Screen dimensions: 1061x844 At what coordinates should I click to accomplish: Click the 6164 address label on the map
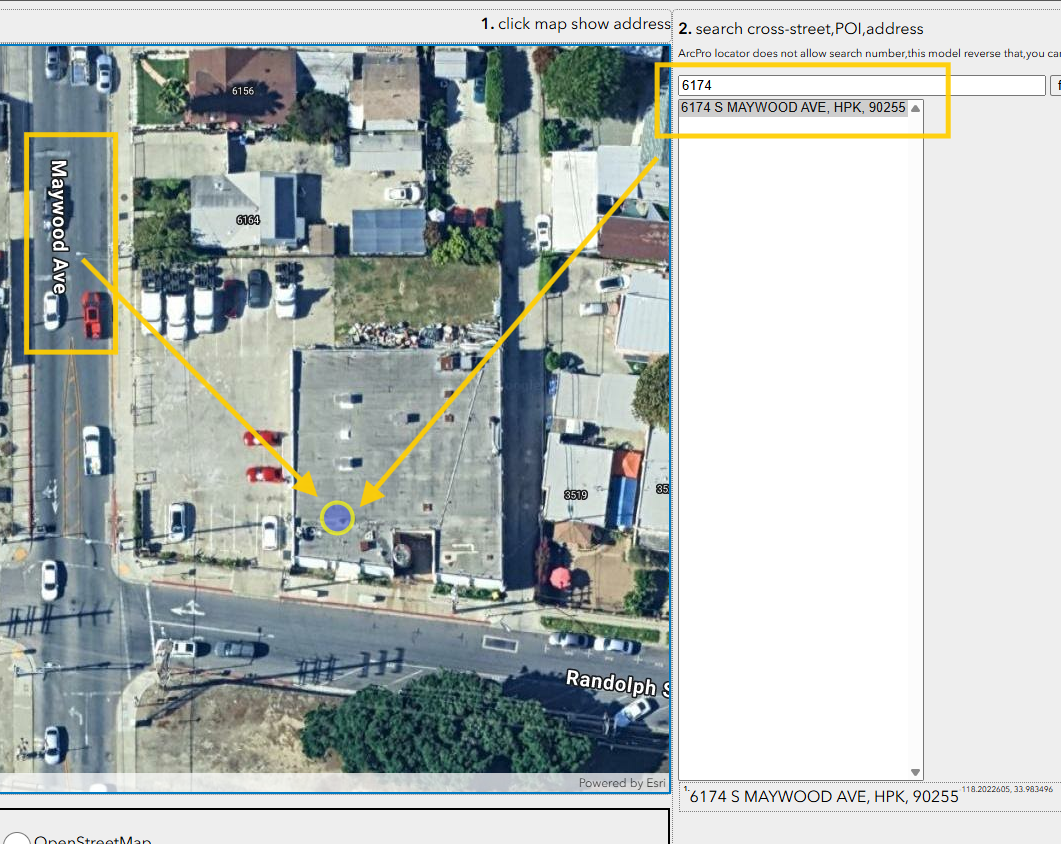pos(248,219)
